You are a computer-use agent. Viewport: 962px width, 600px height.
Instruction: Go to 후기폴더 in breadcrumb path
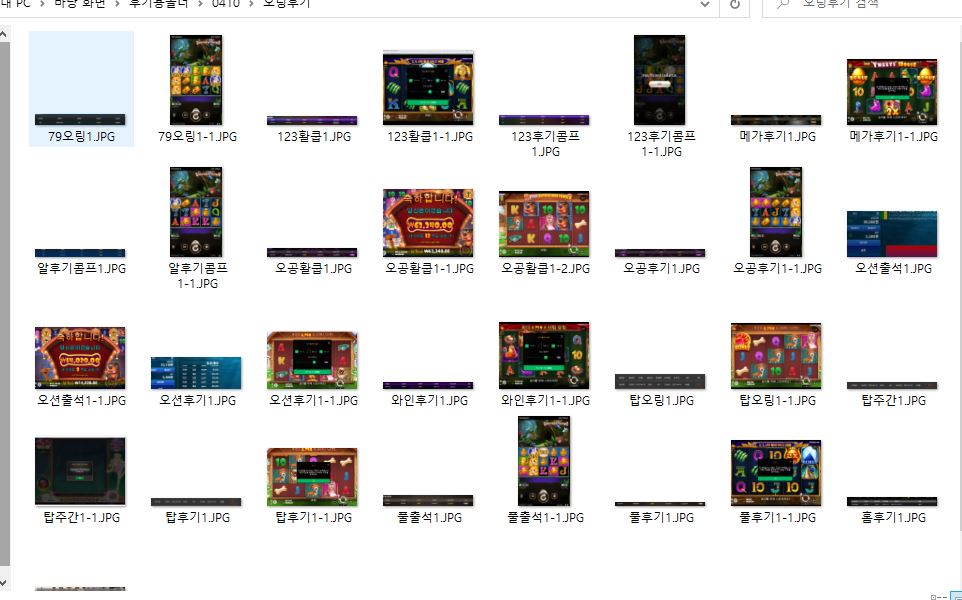point(158,4)
